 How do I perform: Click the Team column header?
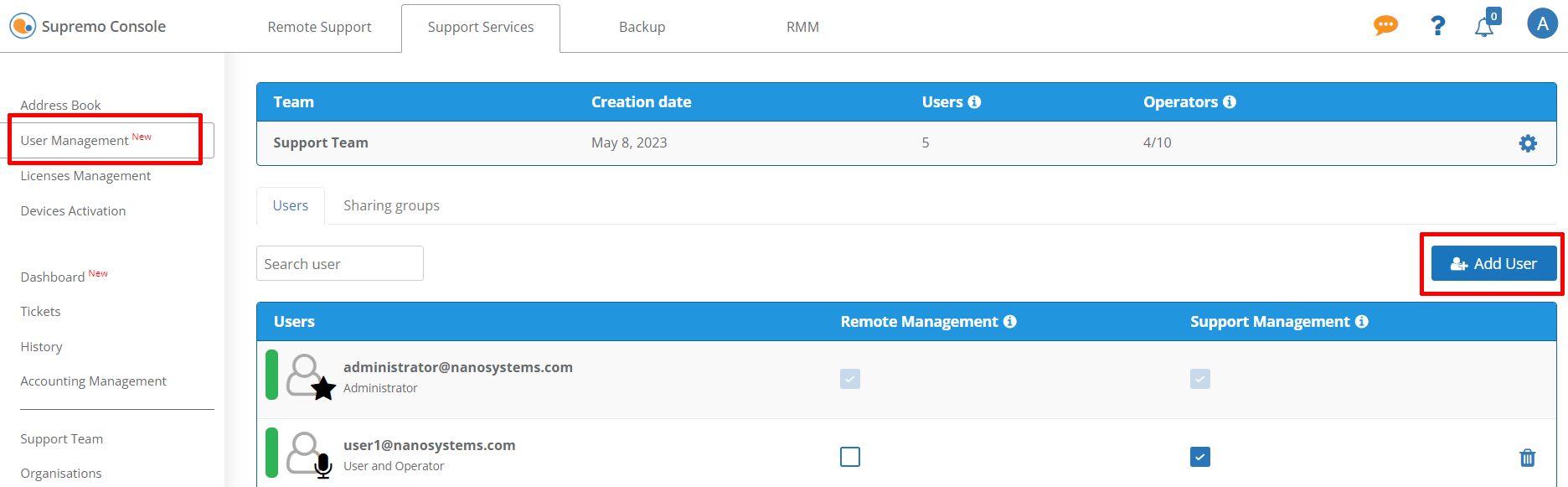pyautogui.click(x=294, y=101)
